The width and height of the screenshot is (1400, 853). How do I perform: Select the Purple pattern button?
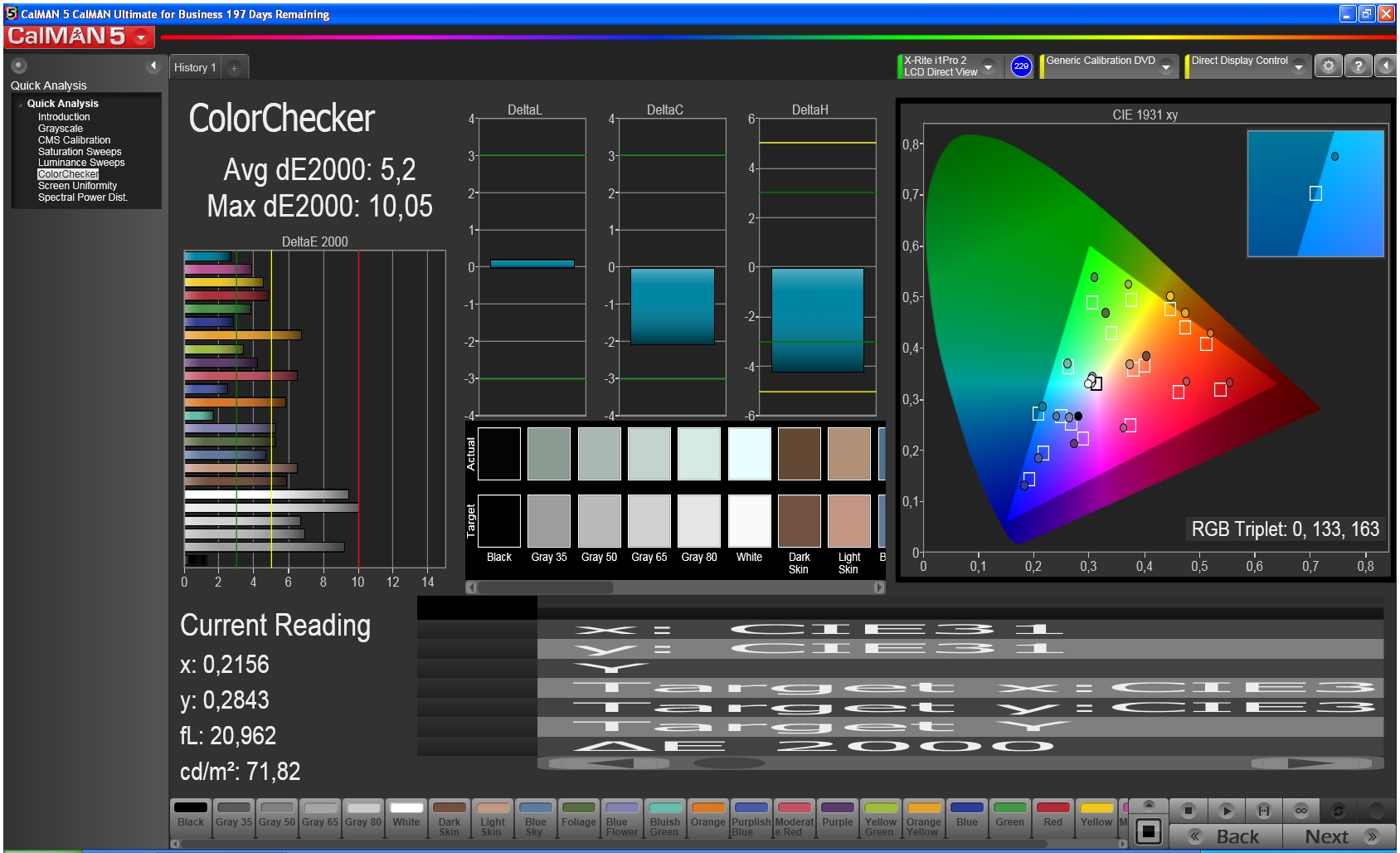(x=838, y=817)
